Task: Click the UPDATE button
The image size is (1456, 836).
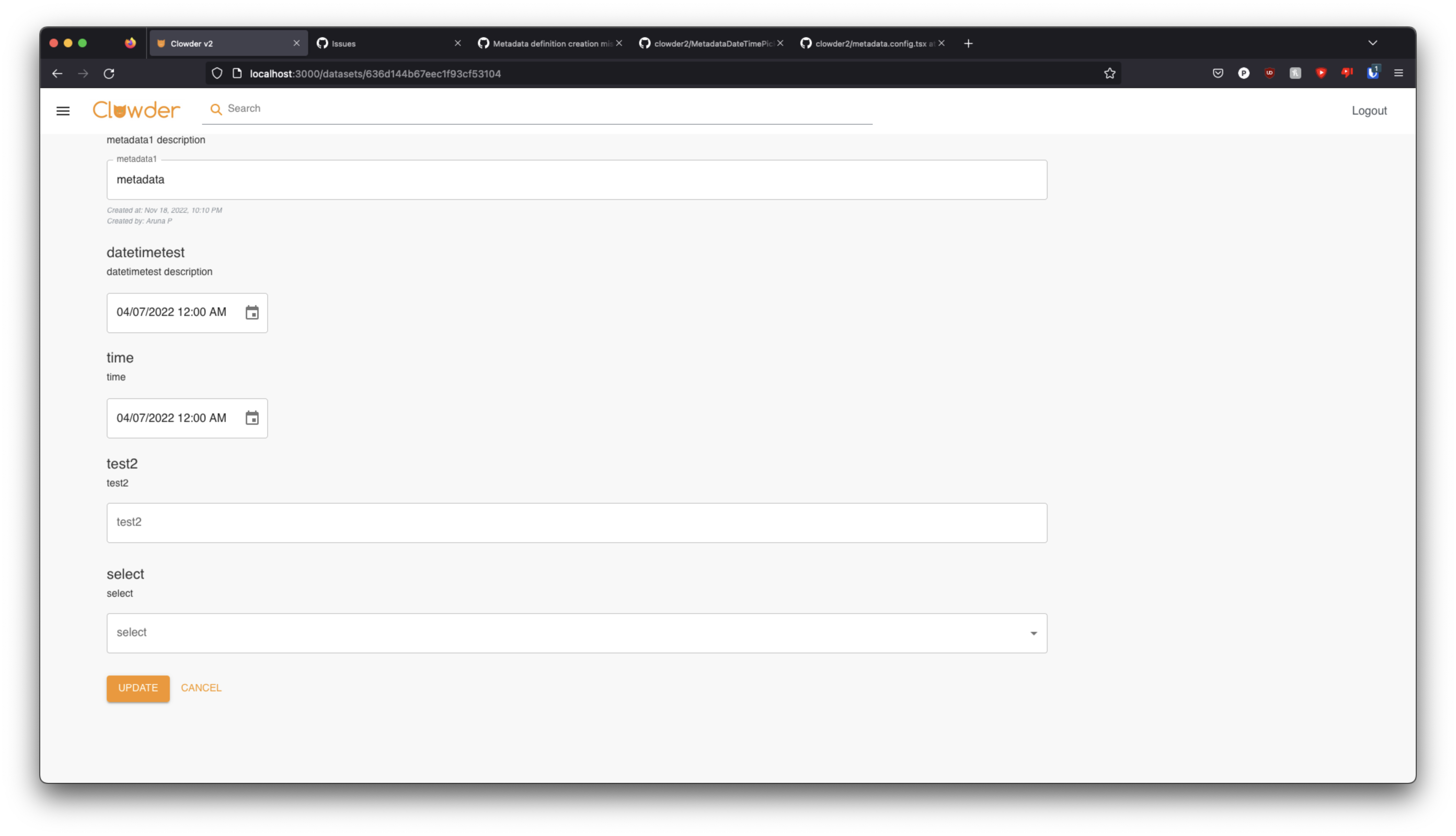Action: click(x=138, y=688)
